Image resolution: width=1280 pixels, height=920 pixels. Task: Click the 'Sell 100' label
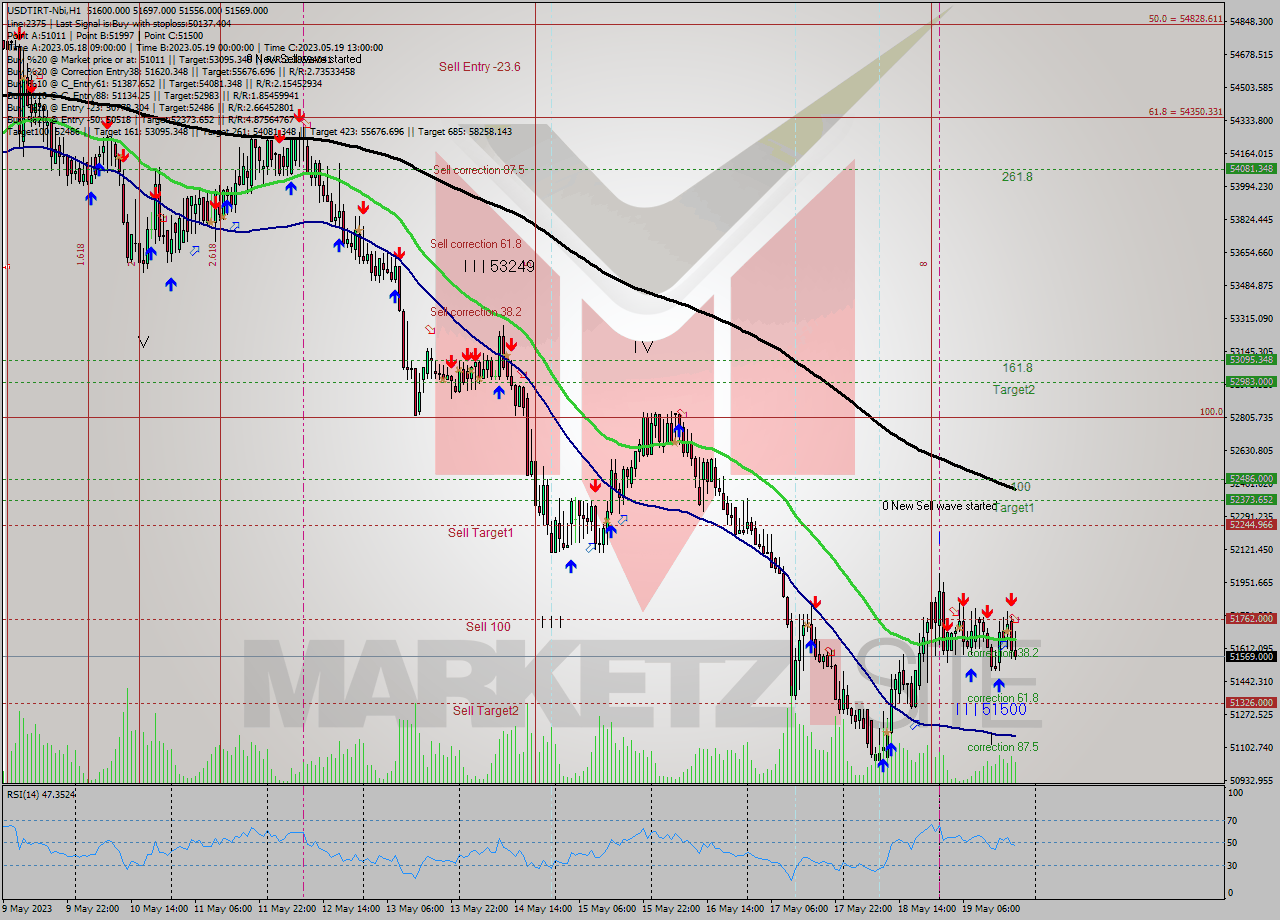[x=488, y=627]
